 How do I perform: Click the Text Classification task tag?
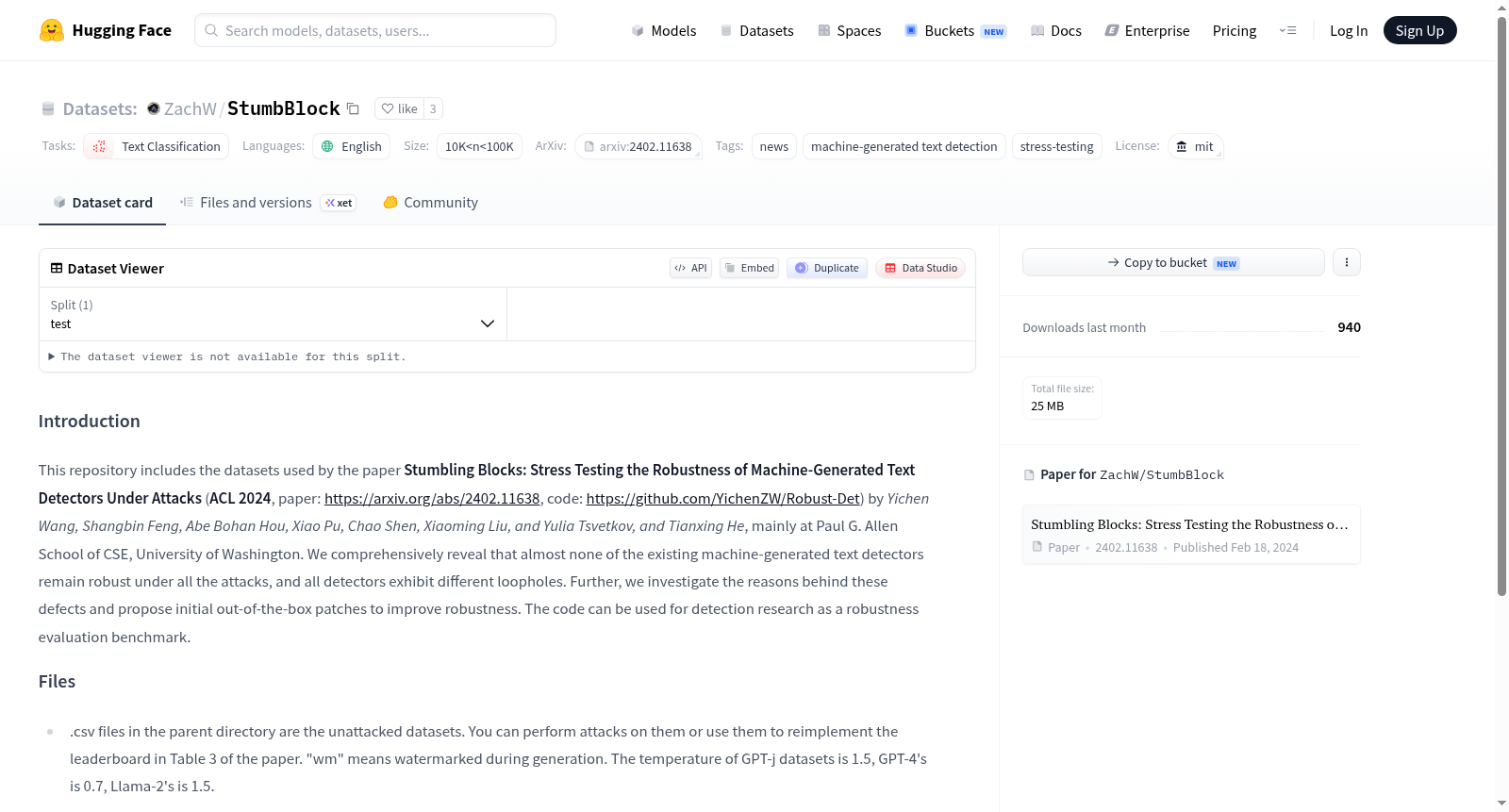pos(157,146)
